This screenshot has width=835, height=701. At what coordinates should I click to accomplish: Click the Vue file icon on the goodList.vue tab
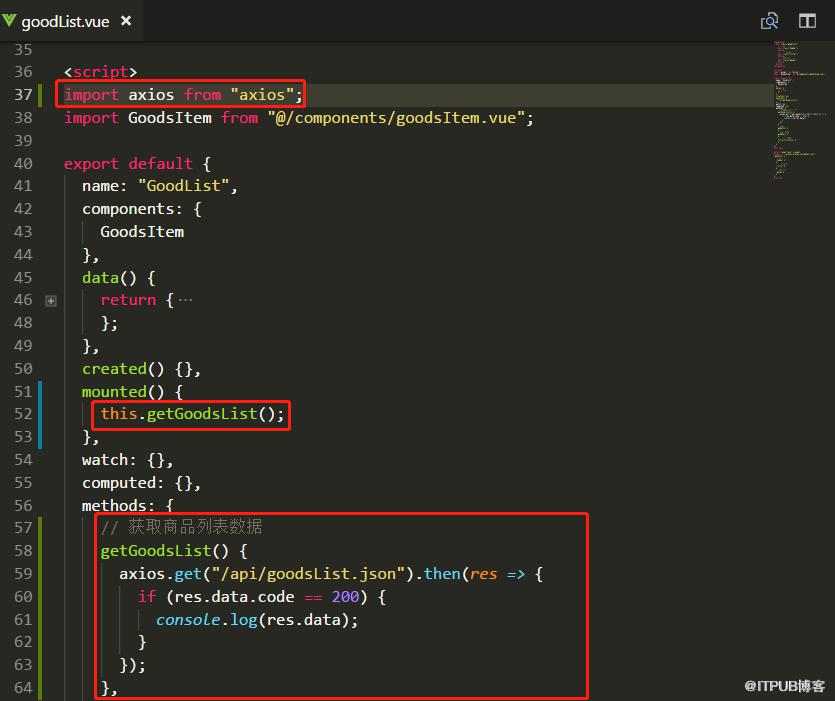(9, 21)
